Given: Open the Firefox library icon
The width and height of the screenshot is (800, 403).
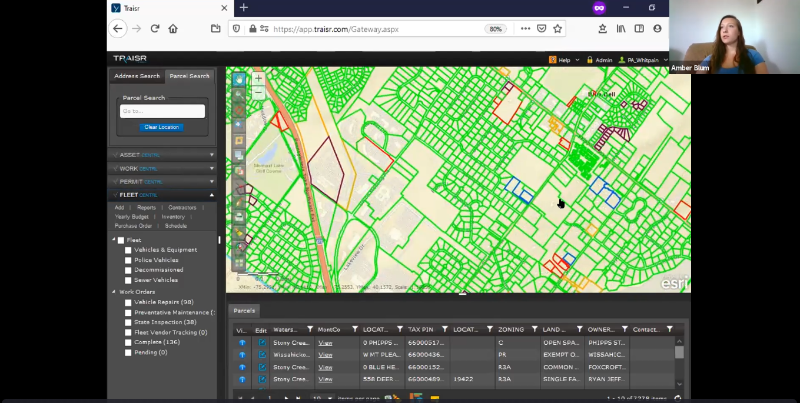Looking at the screenshot, I should pyautogui.click(x=621, y=29).
